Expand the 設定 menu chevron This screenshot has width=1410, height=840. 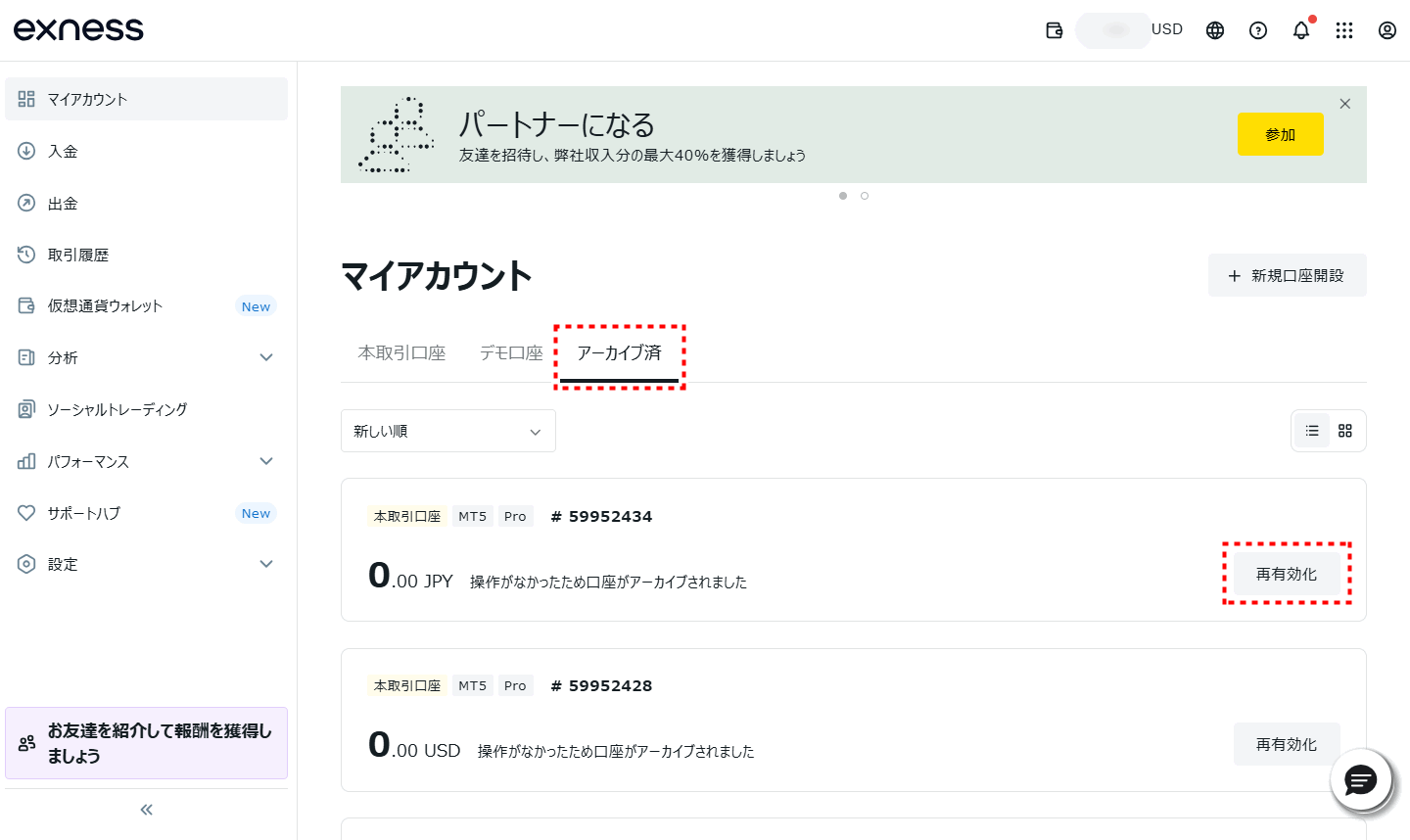[x=266, y=564]
